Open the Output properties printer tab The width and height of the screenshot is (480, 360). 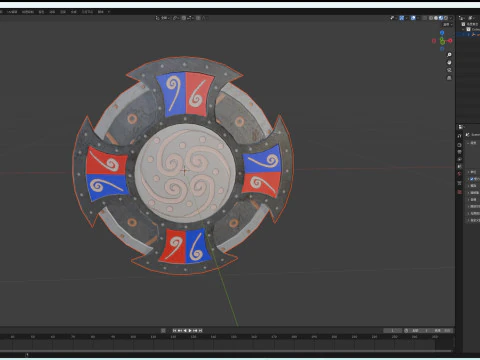[460, 152]
